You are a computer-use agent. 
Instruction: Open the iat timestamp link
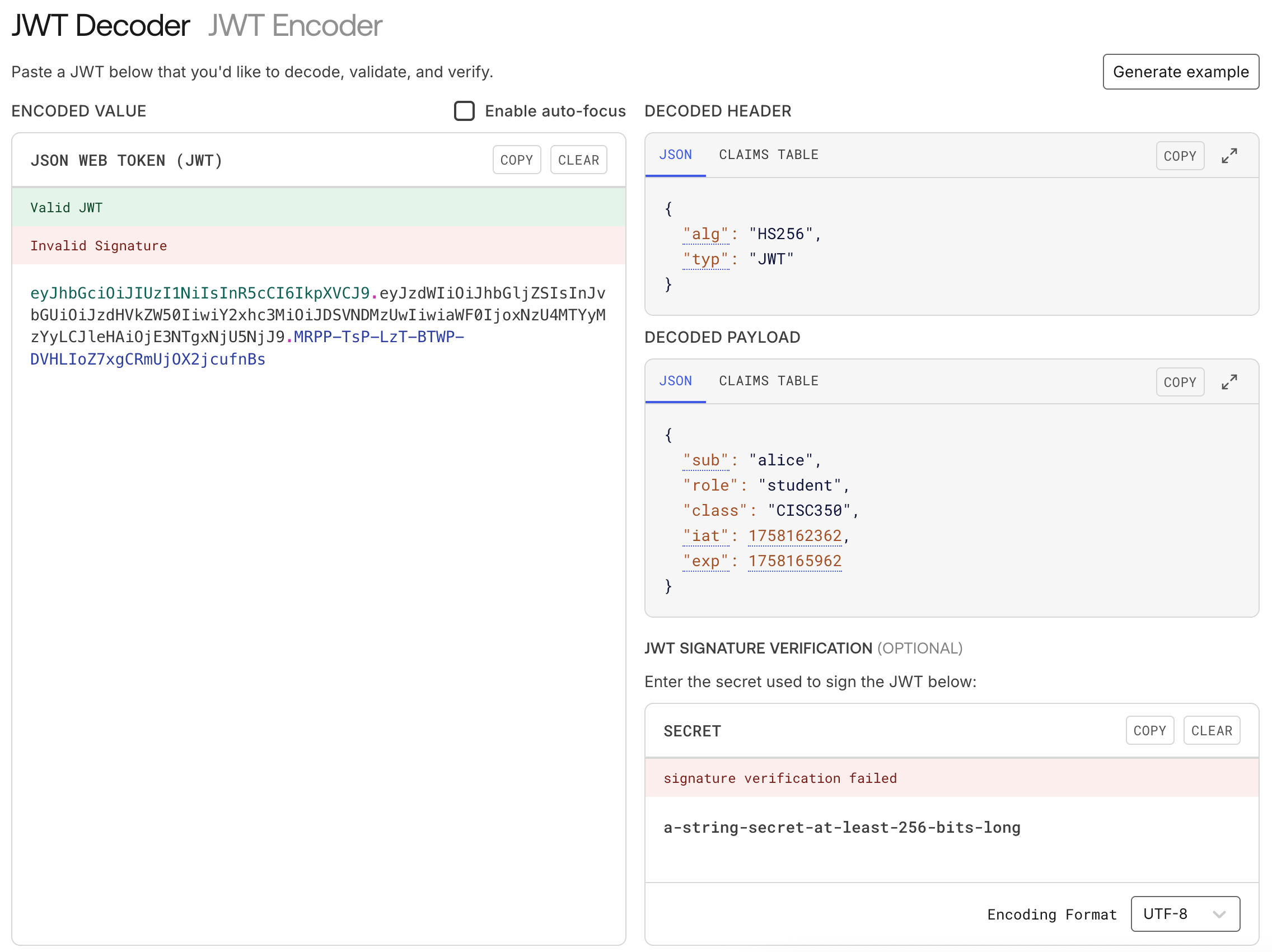pos(796,535)
